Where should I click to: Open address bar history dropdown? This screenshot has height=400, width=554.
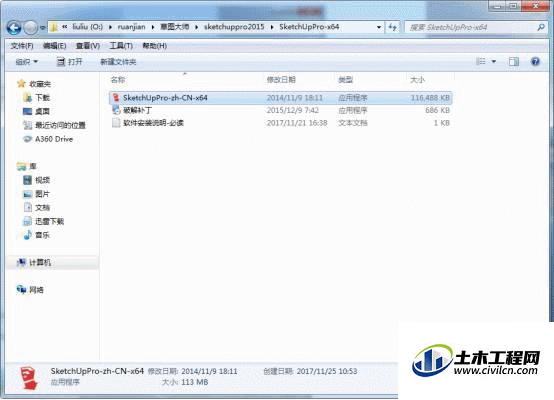click(379, 27)
